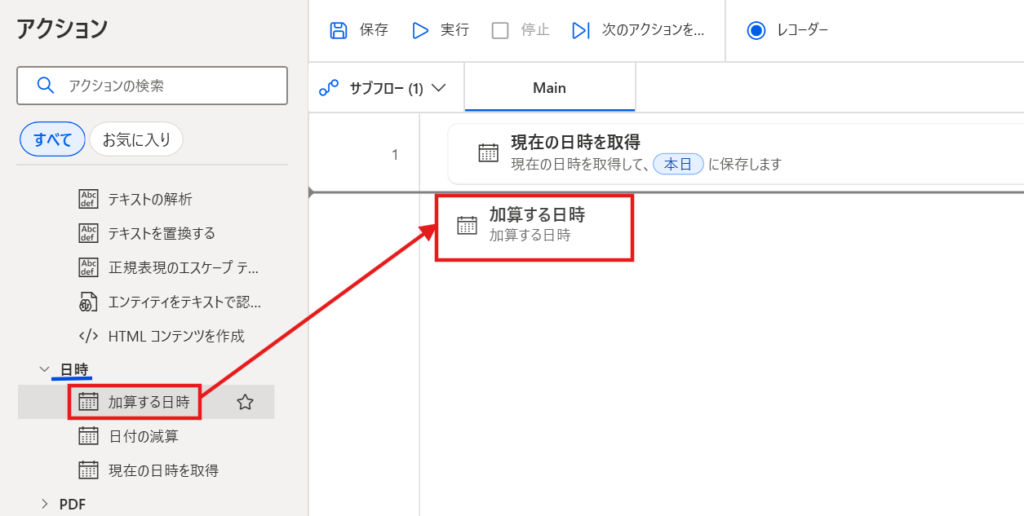Click calendar icon beside 加算する日時 in list

(x=88, y=402)
